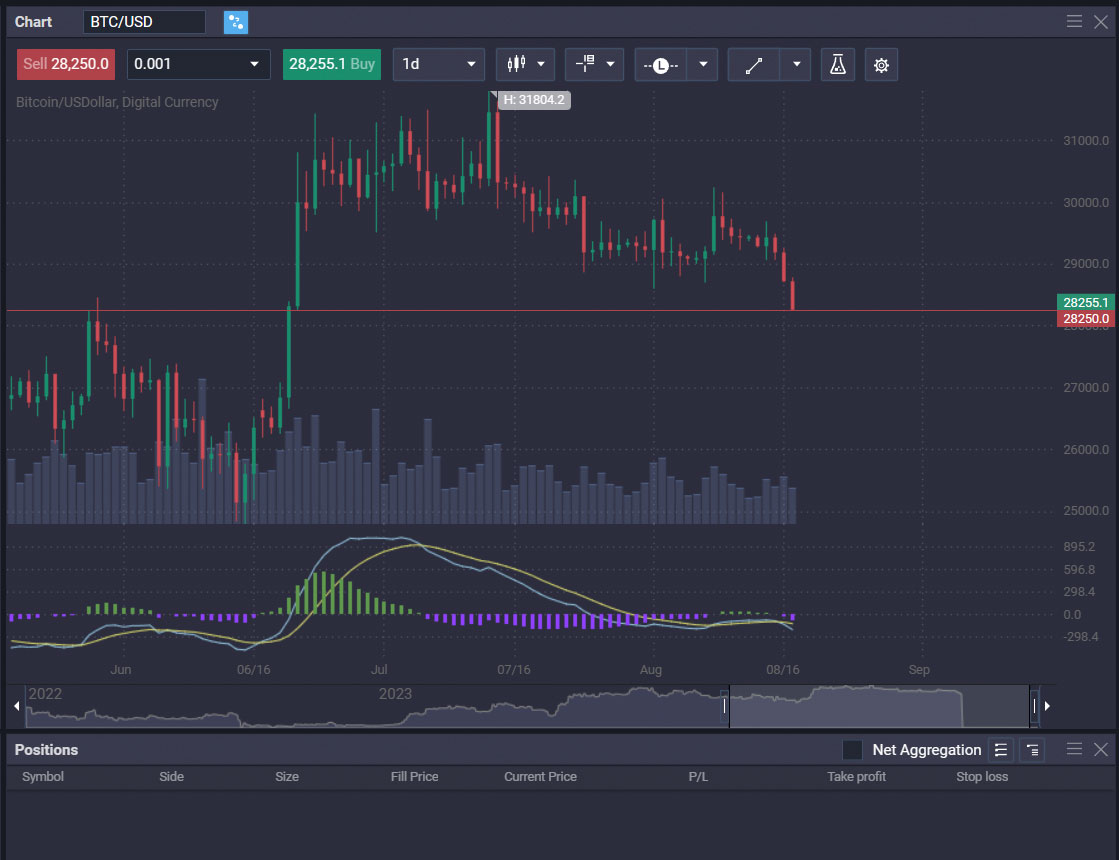This screenshot has width=1119, height=860.
Task: Expand the chart style dropdown arrow
Action: pos(541,64)
